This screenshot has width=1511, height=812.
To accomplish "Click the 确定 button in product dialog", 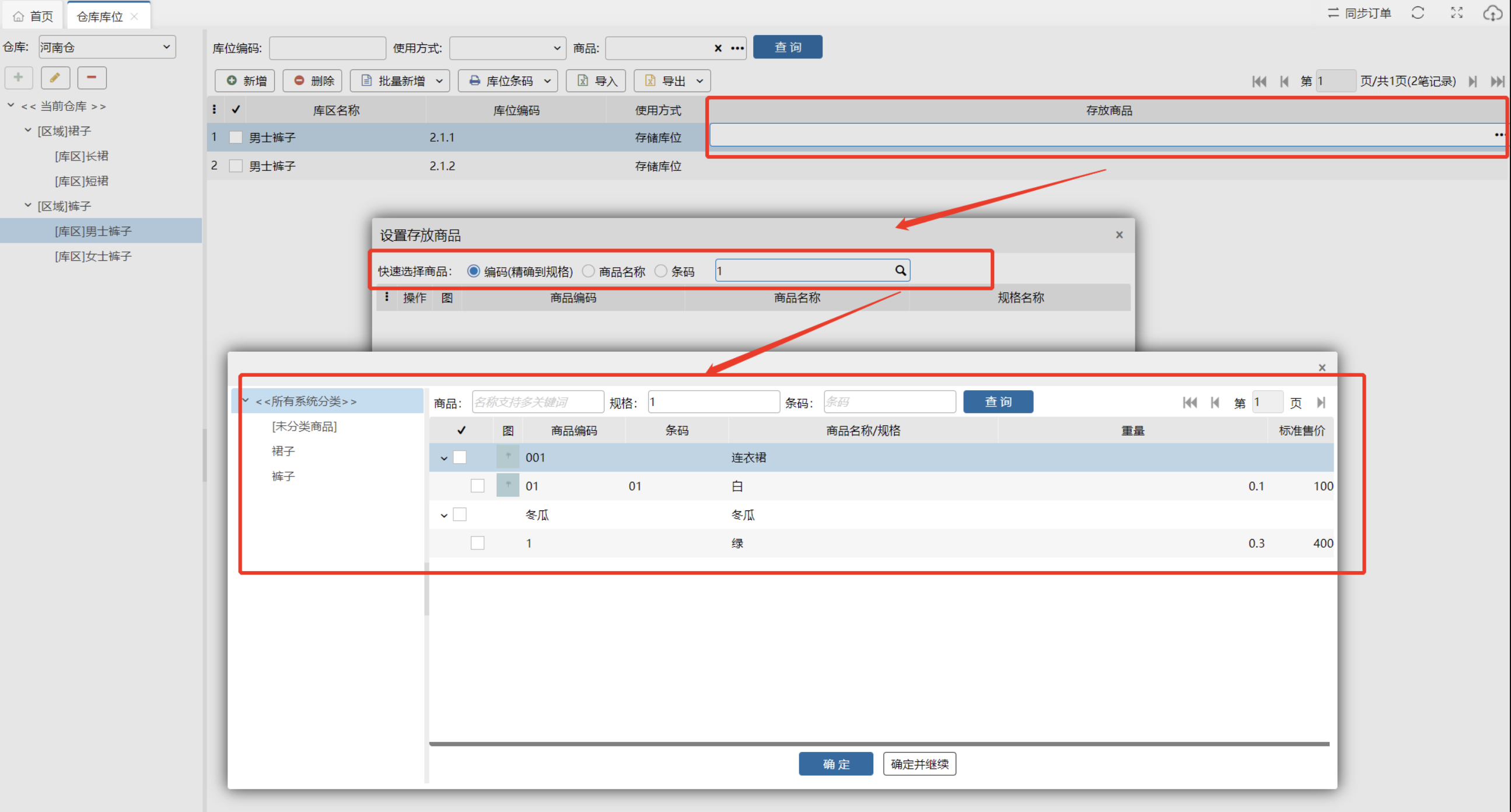I will pyautogui.click(x=835, y=764).
